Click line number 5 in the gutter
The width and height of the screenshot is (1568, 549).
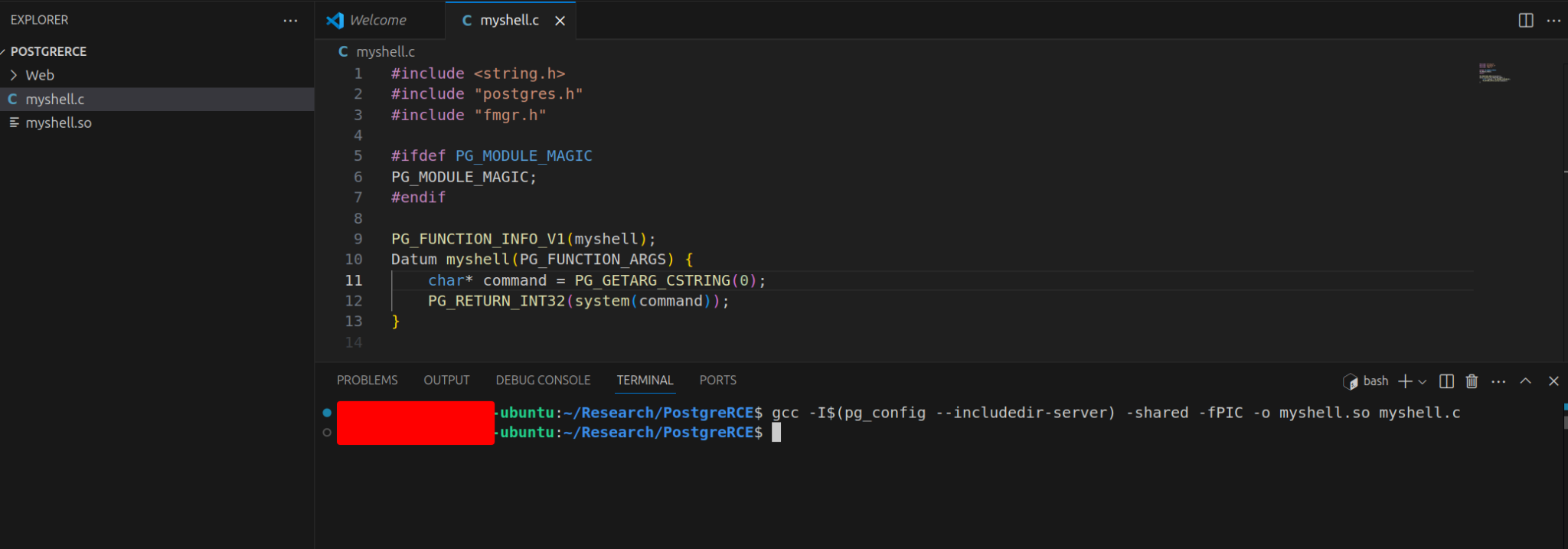point(358,156)
